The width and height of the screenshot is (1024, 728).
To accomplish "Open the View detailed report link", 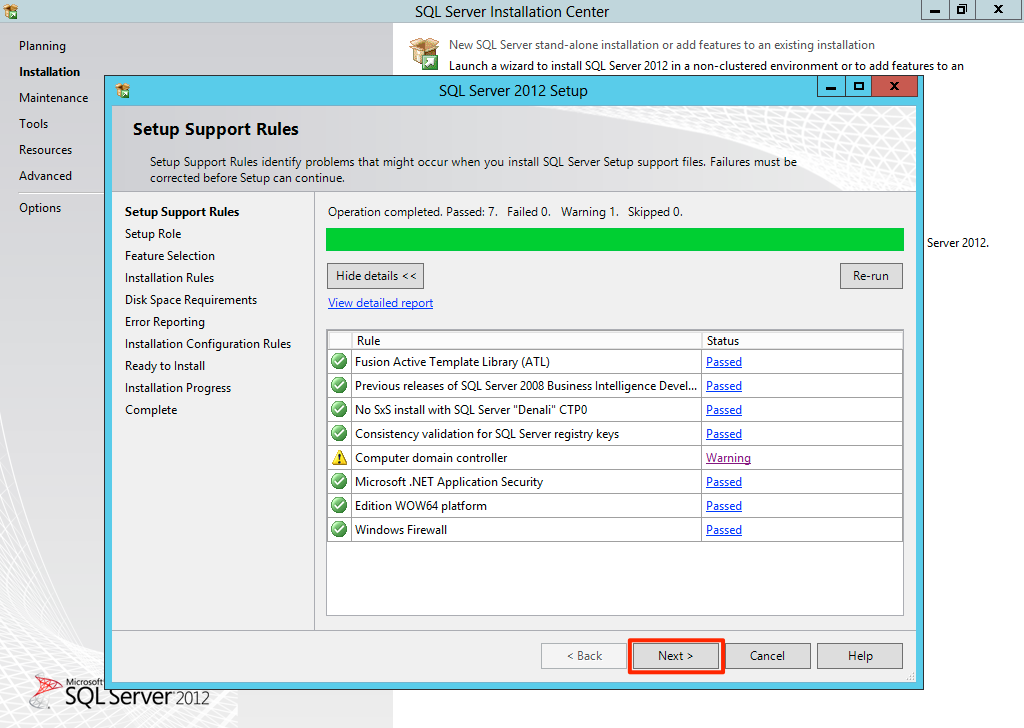I will [x=381, y=303].
